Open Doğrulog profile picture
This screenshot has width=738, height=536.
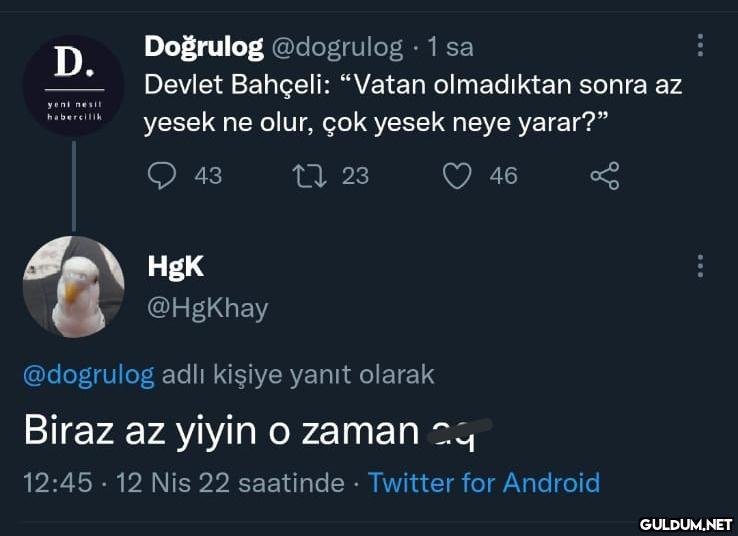point(74,85)
